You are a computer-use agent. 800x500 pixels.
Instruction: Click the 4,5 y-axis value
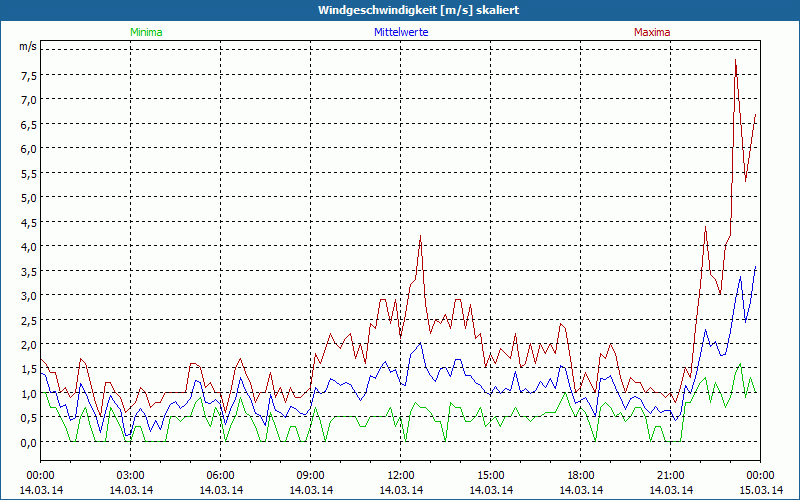point(29,222)
